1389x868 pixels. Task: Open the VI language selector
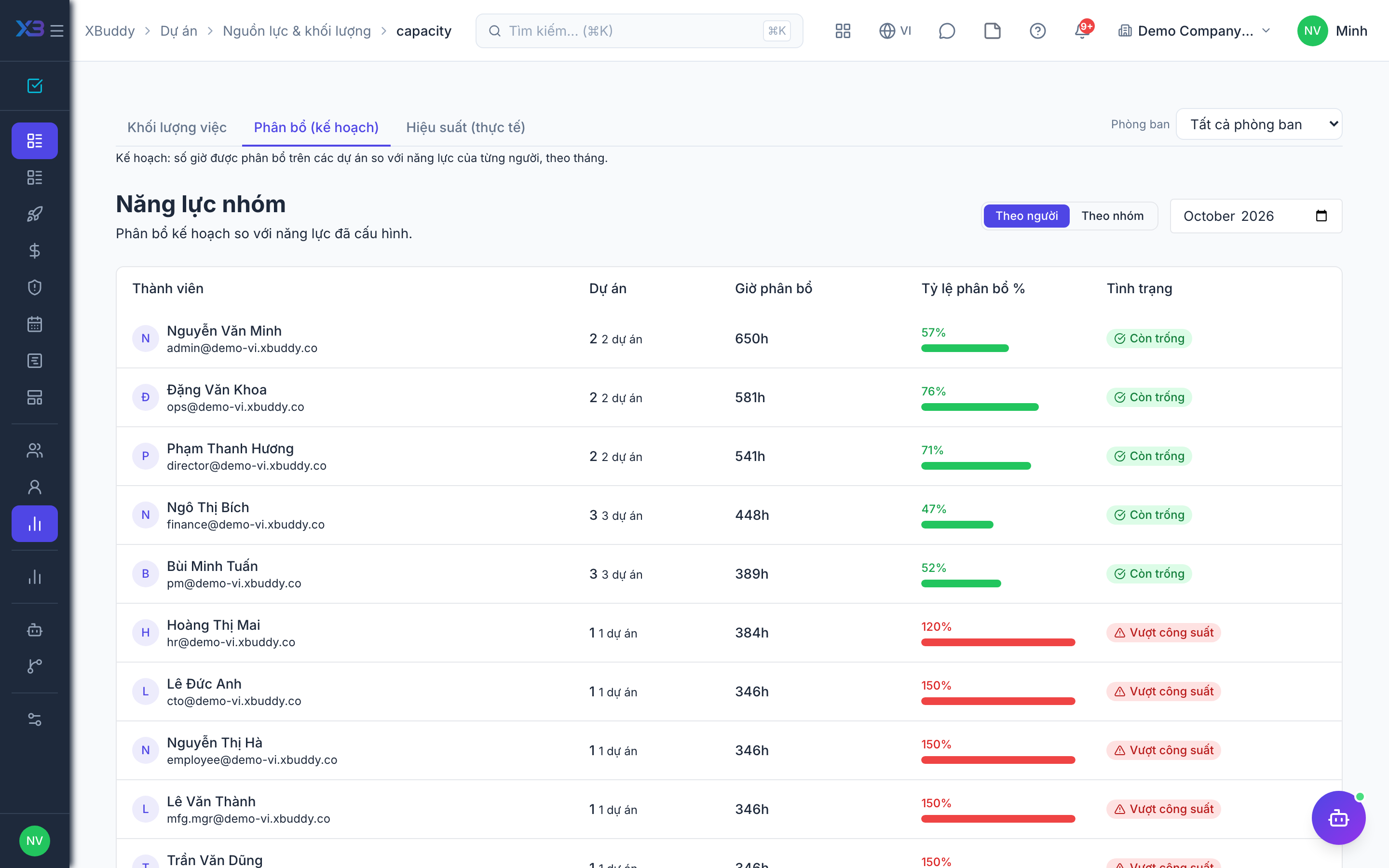point(896,31)
